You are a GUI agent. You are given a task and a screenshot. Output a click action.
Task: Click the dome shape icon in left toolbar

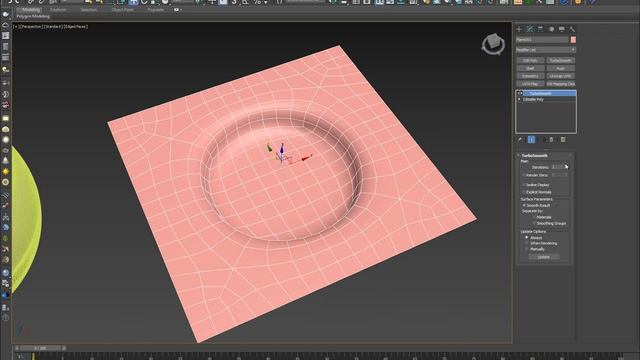tap(5, 129)
